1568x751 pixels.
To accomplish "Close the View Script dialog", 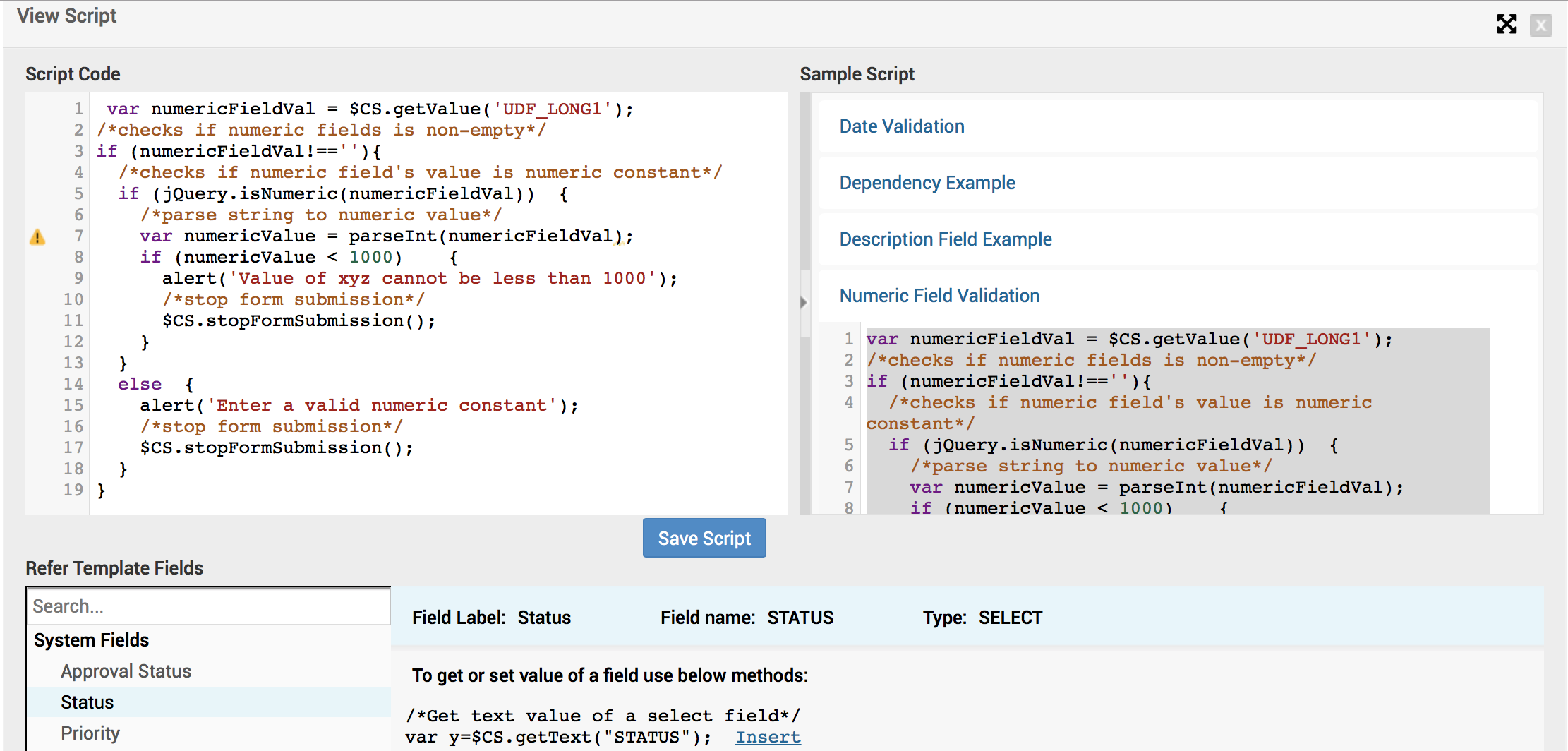I will click(x=1541, y=25).
